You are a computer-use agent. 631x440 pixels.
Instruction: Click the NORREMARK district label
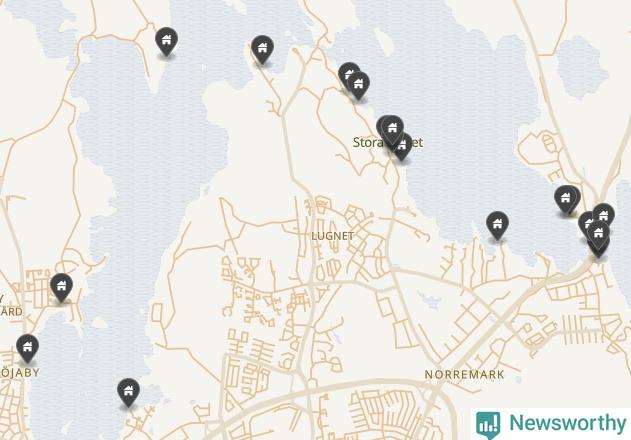464,375
